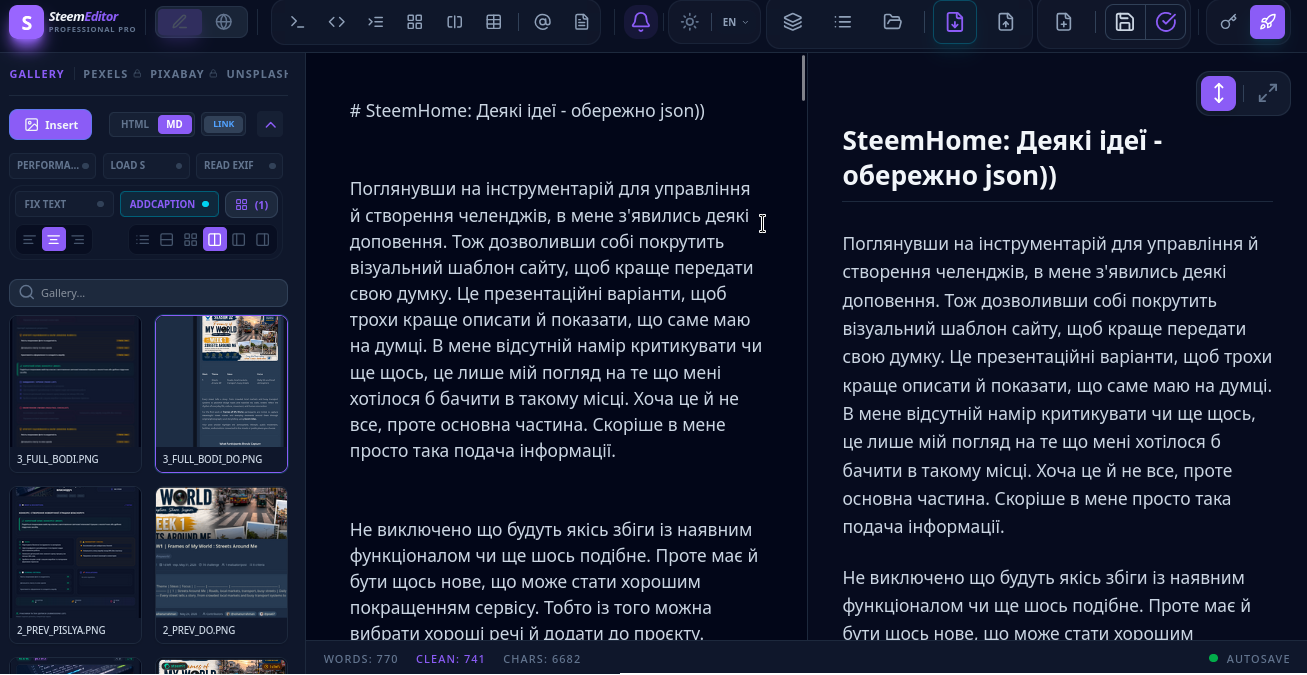Align images center

54,240
